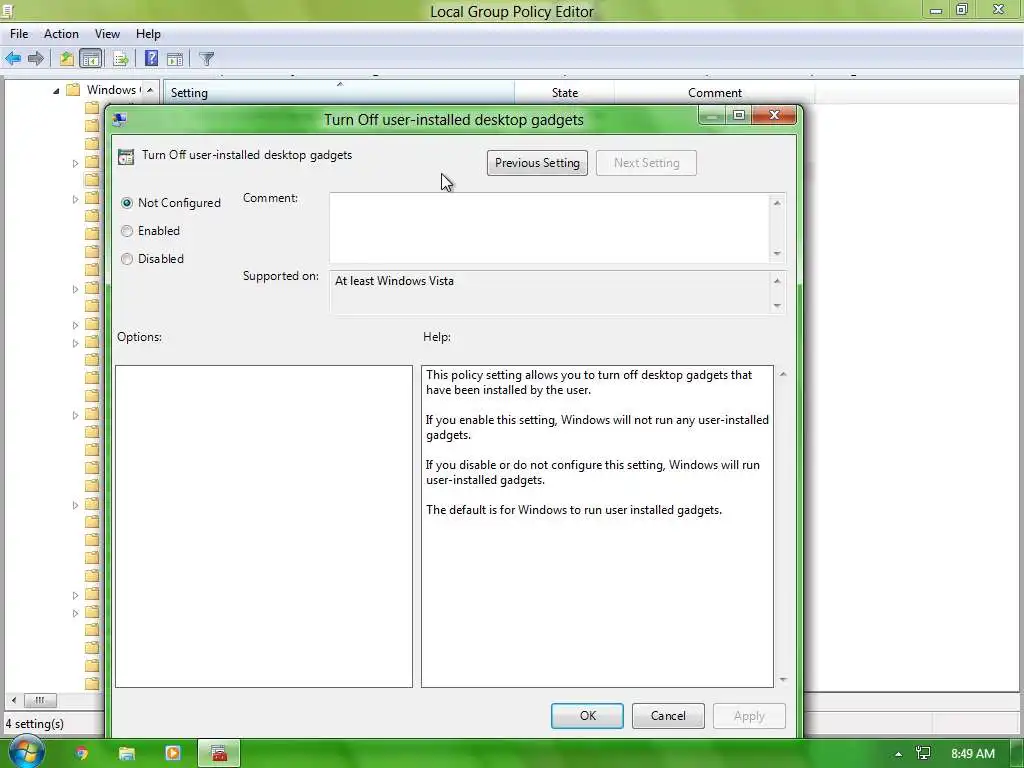The width and height of the screenshot is (1024, 768).
Task: Click the tree pane horizontal scrollbar thumb
Action: point(40,700)
